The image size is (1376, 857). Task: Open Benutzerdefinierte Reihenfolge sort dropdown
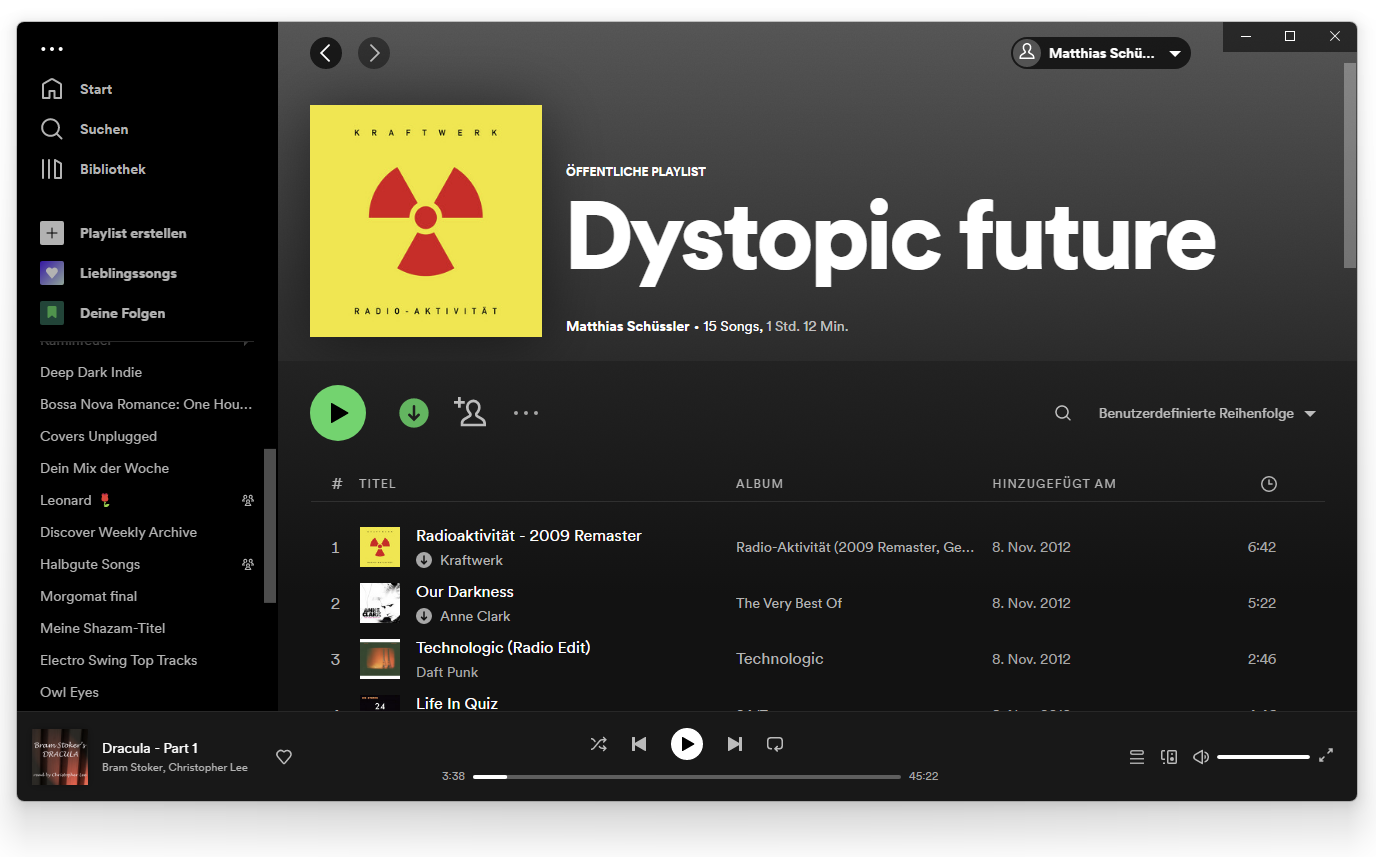1206,413
